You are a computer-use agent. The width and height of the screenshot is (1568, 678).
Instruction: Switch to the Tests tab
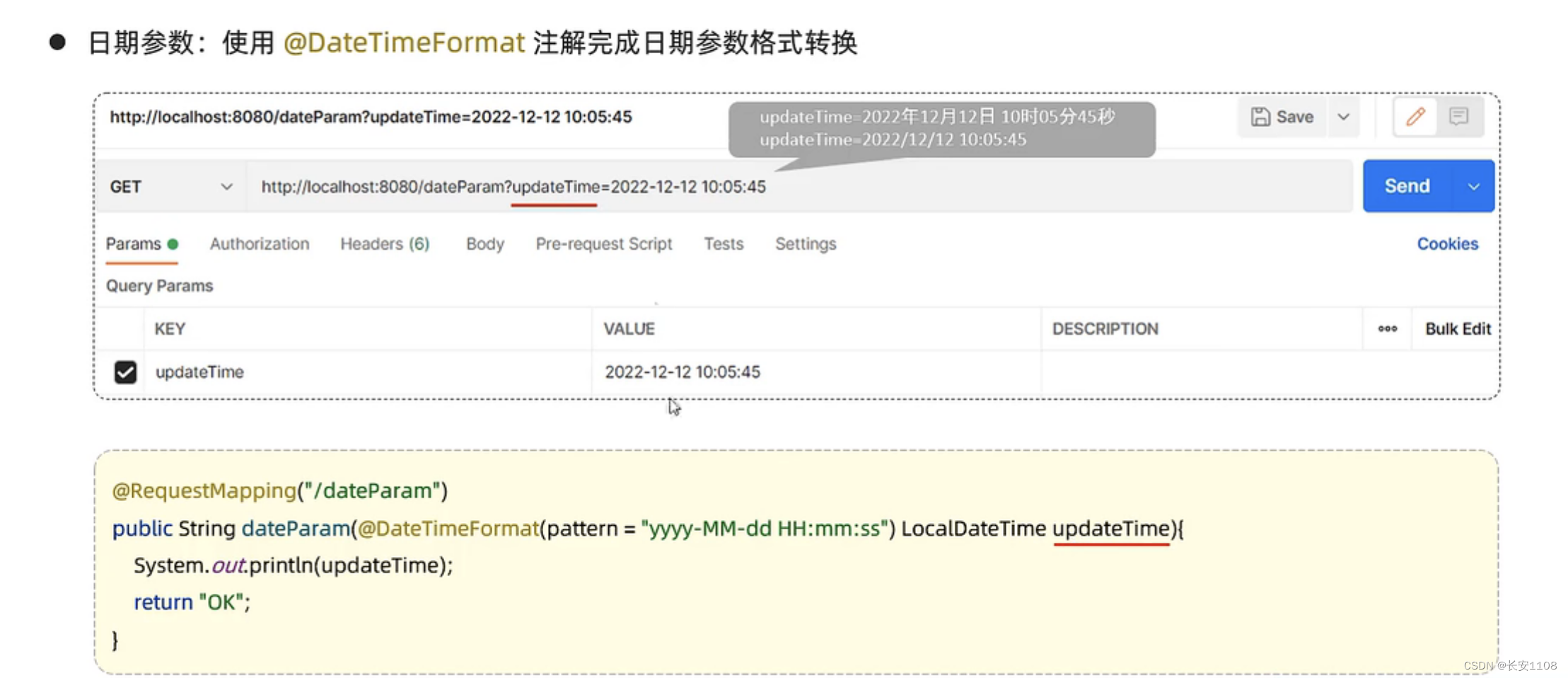pos(724,244)
